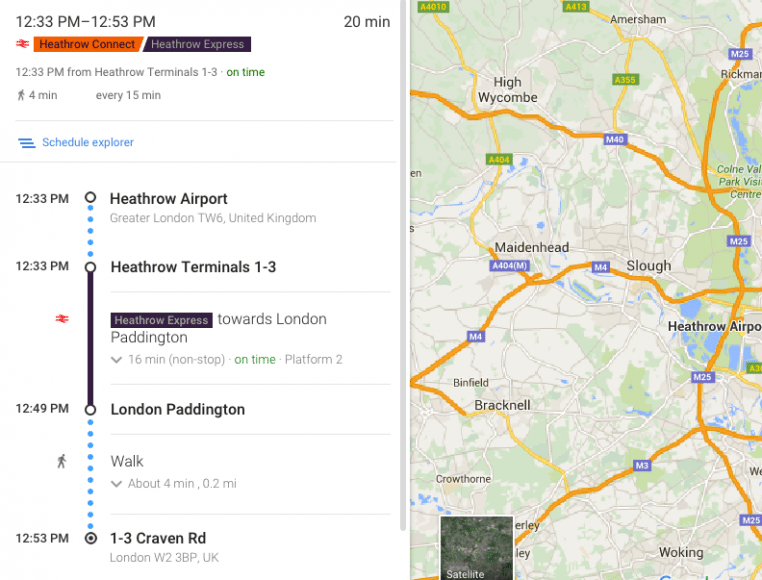The image size is (762, 580).
Task: Switch to Satellite view thumbnail
Action: (477, 548)
